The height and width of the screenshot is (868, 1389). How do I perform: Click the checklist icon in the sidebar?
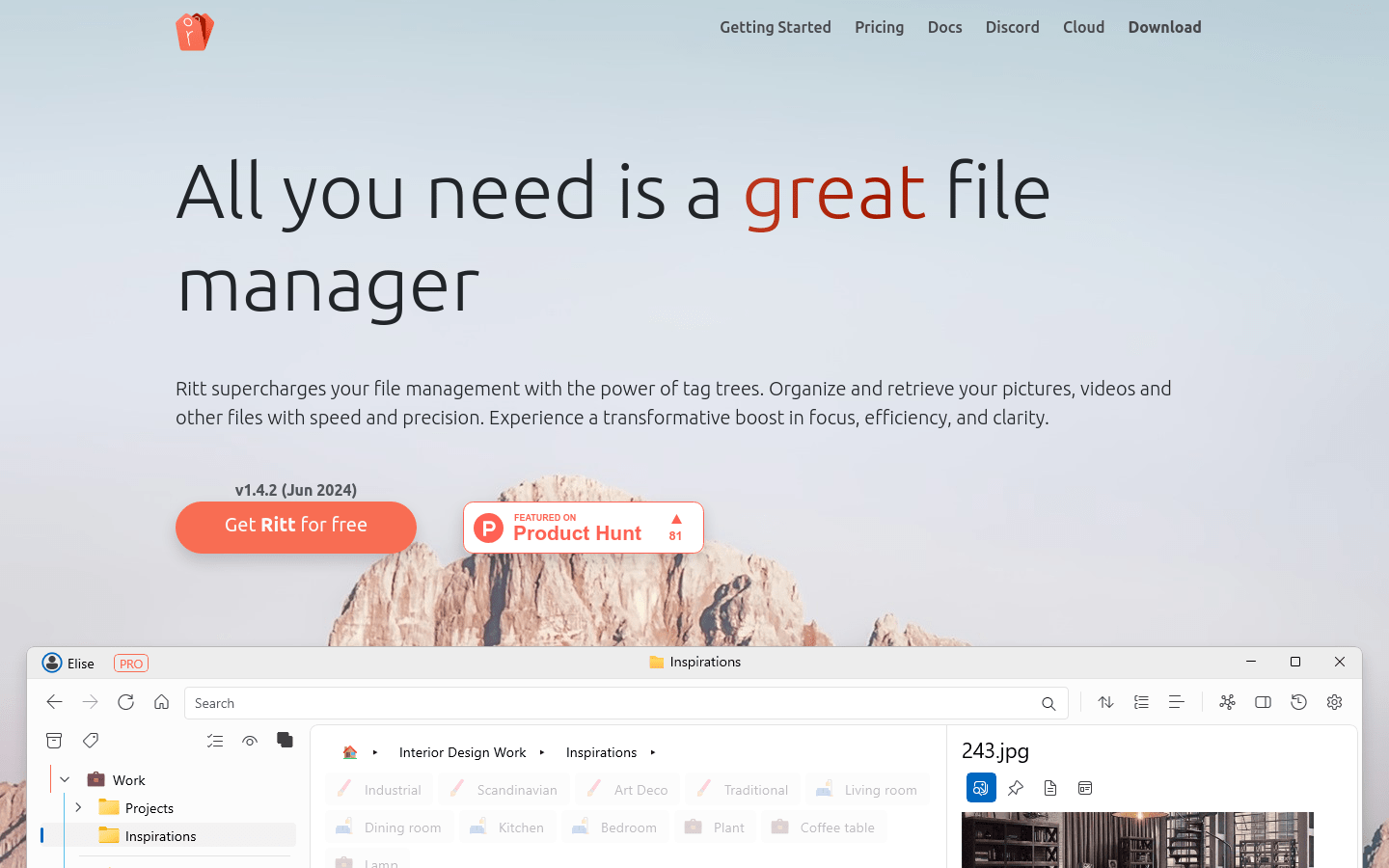[215, 741]
